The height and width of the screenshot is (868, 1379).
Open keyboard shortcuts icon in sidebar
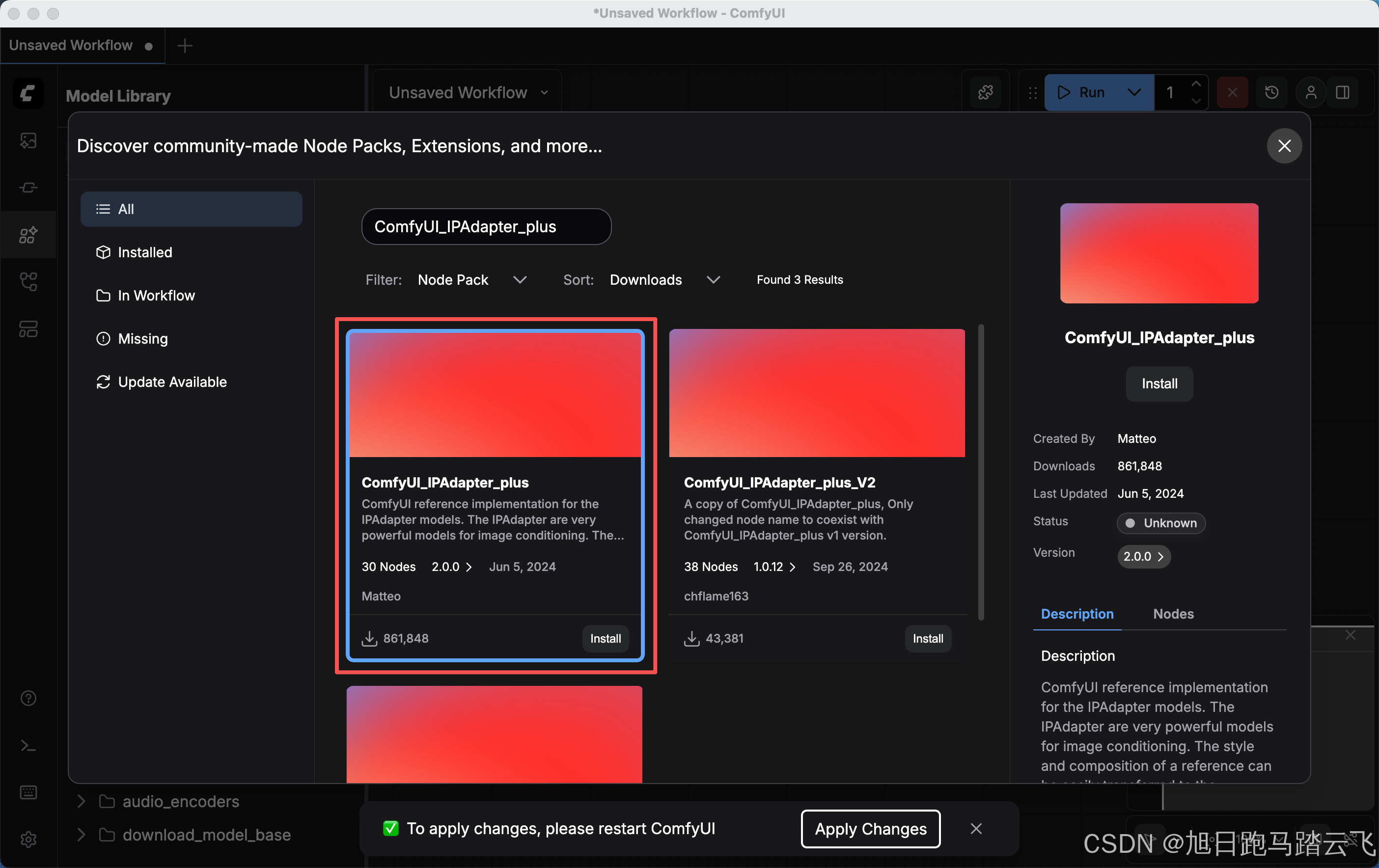(28, 792)
